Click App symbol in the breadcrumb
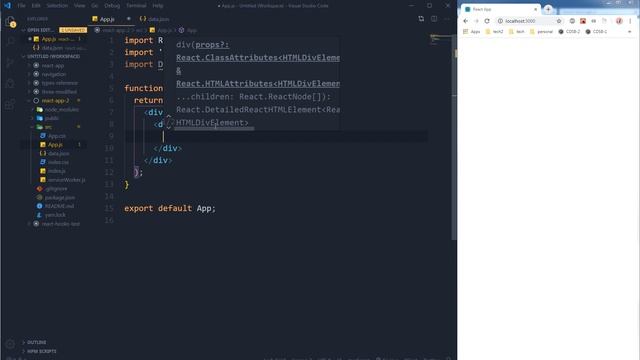Screen dimensions: 640x360 [188, 30]
